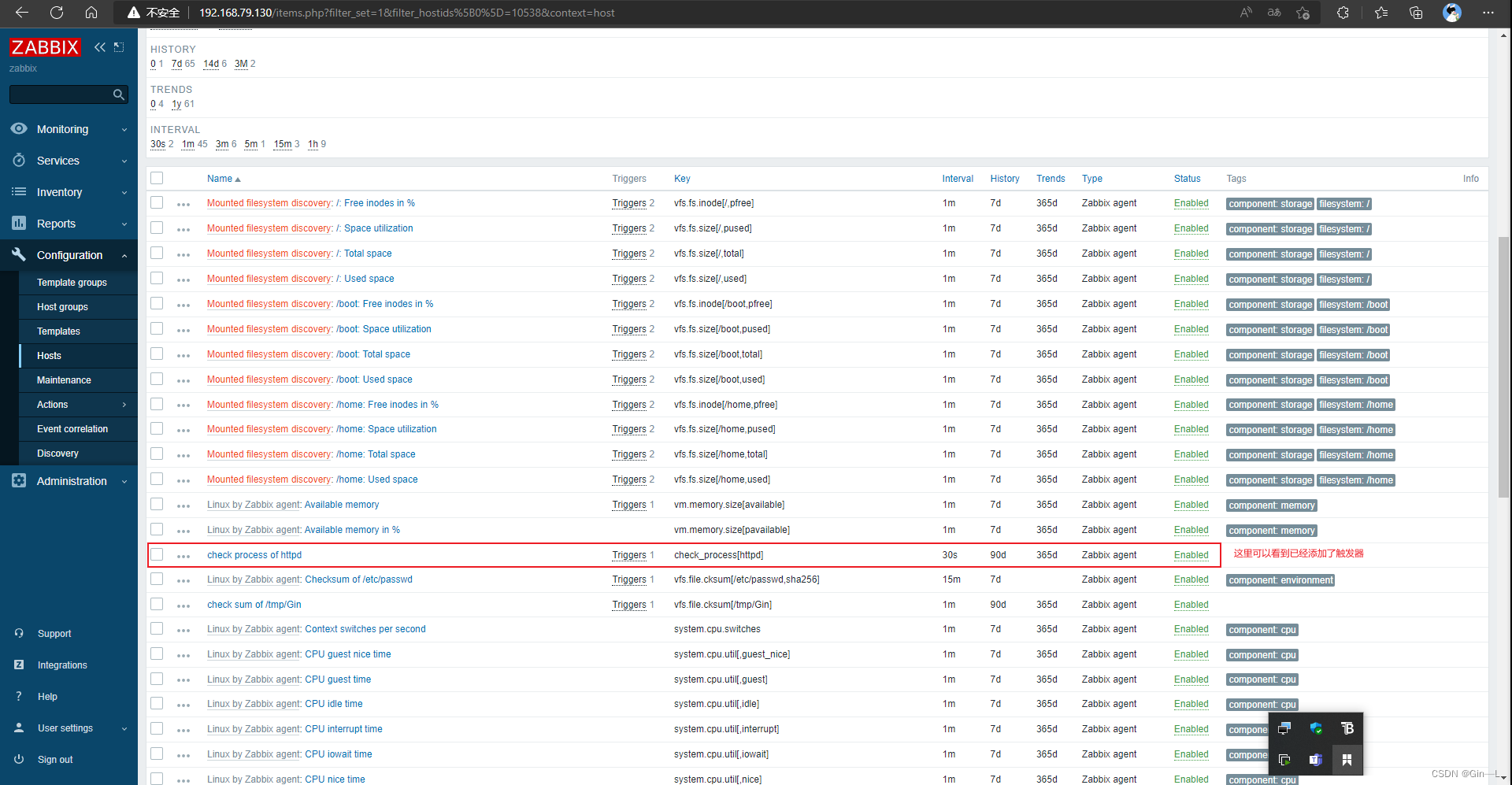Click the sidebar search input field
Screen dimensions: 1512x785
tap(61, 94)
